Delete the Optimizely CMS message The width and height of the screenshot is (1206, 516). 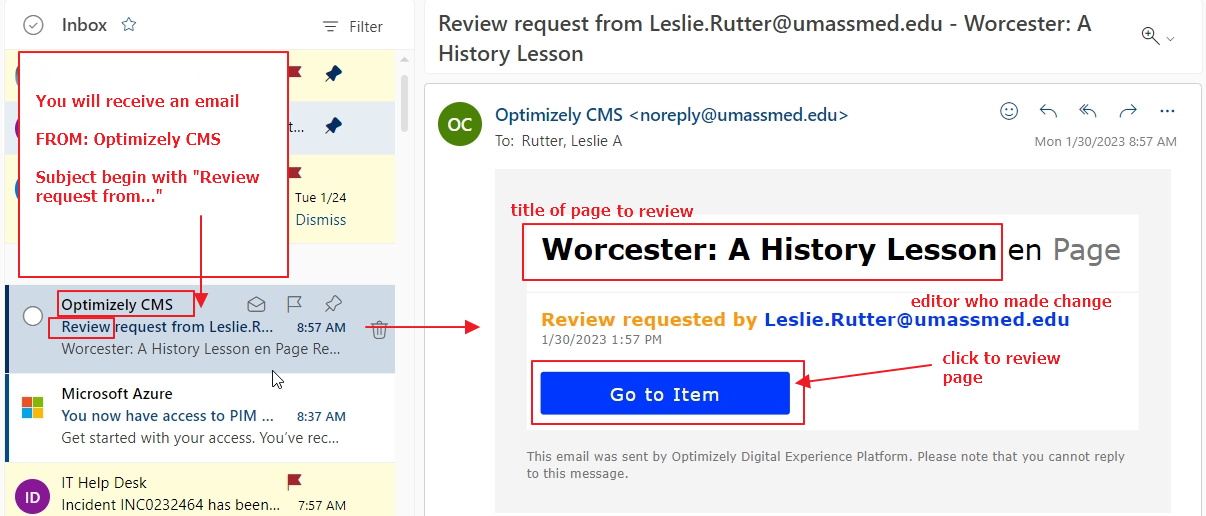[x=379, y=329]
